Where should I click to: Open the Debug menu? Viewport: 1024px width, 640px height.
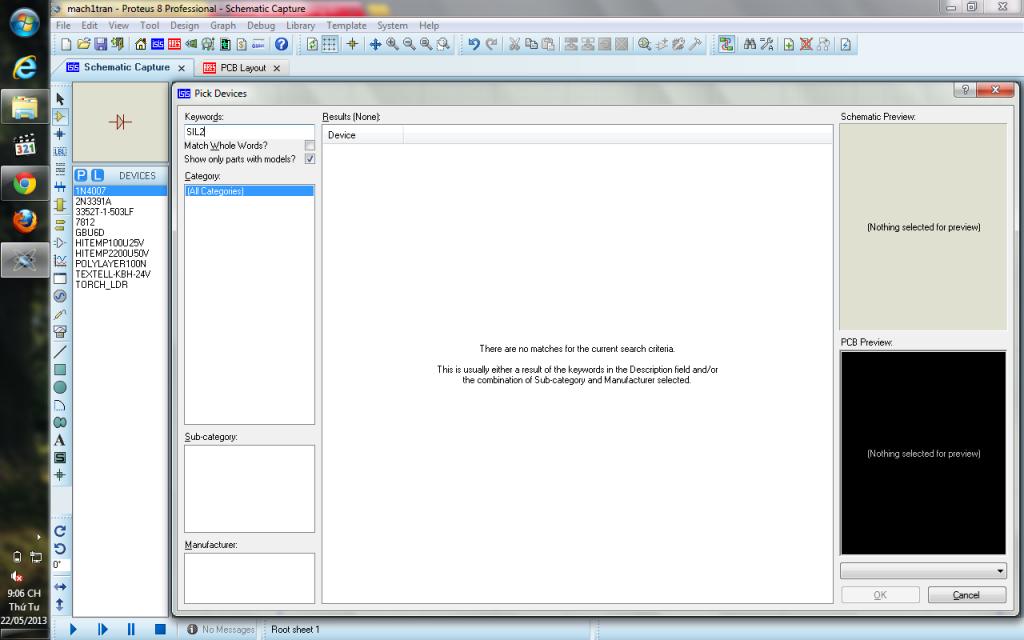coord(261,25)
